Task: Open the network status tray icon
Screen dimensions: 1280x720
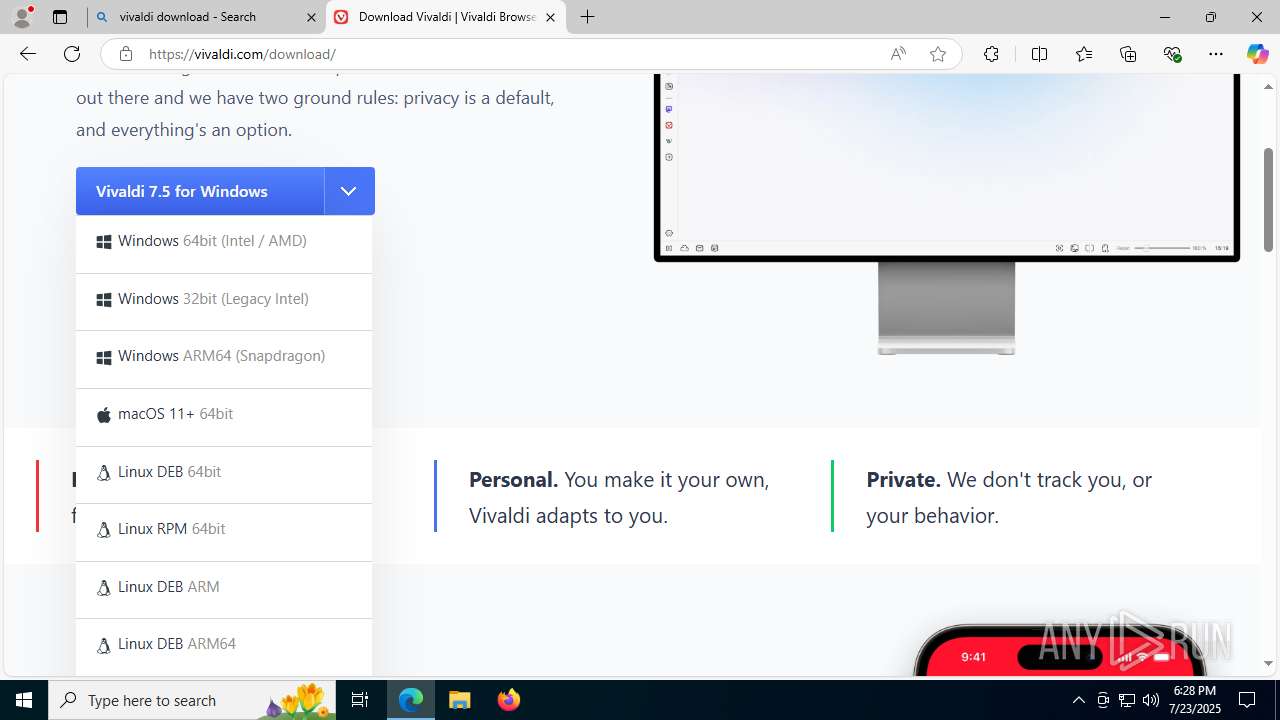Action: (x=1126, y=700)
